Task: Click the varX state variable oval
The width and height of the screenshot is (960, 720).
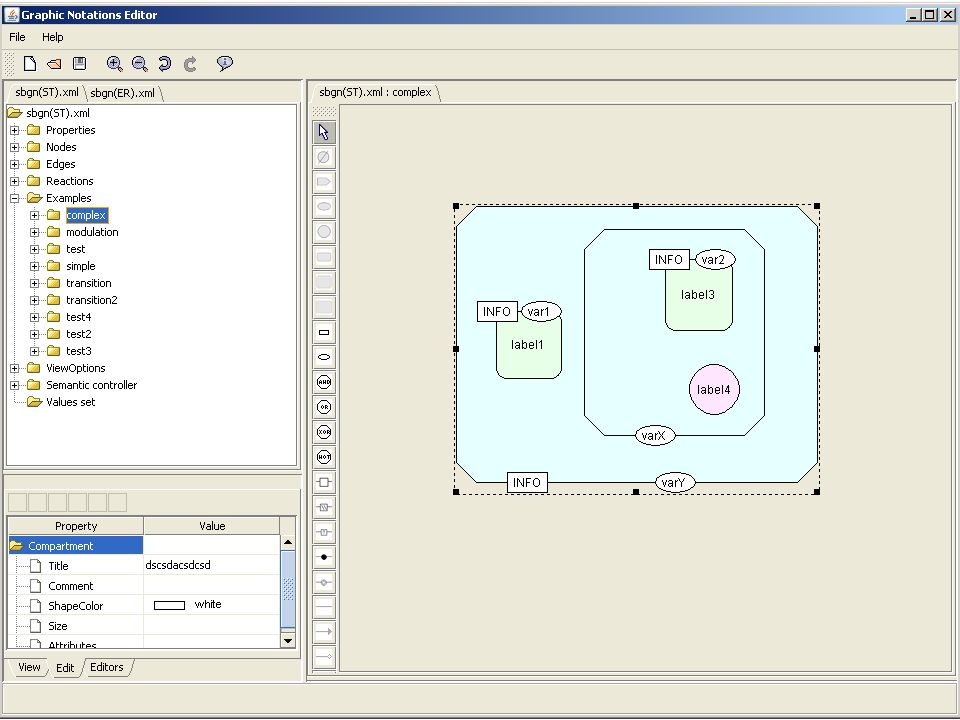Action: pos(654,435)
